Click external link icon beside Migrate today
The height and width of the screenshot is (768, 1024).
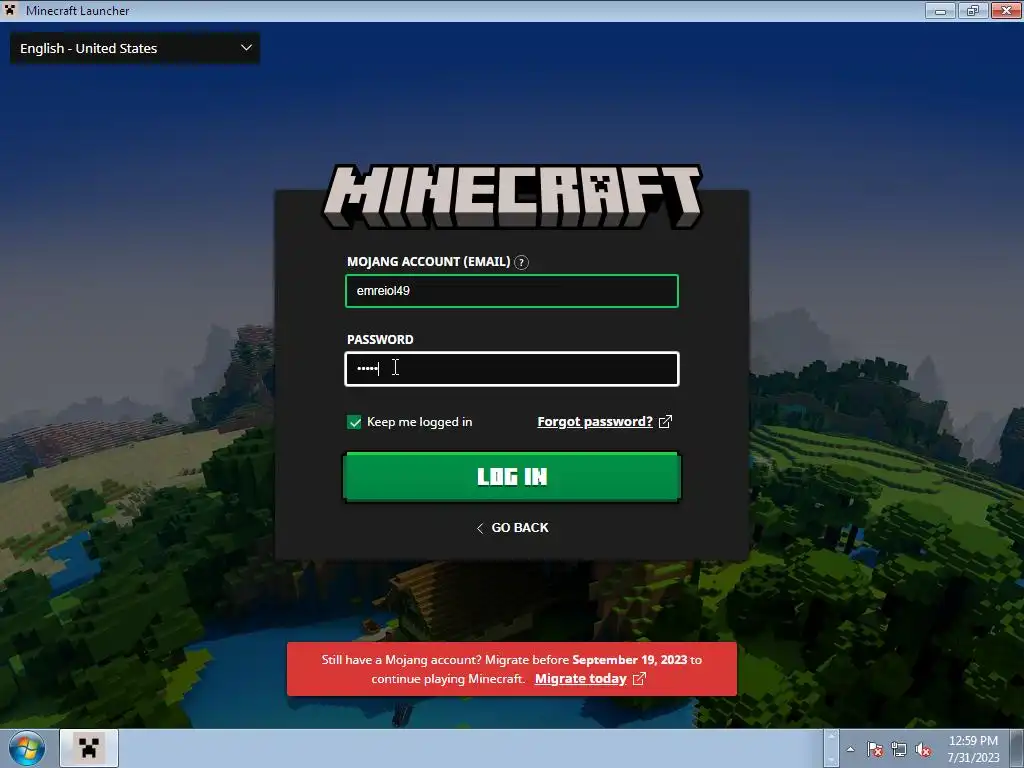(x=639, y=679)
